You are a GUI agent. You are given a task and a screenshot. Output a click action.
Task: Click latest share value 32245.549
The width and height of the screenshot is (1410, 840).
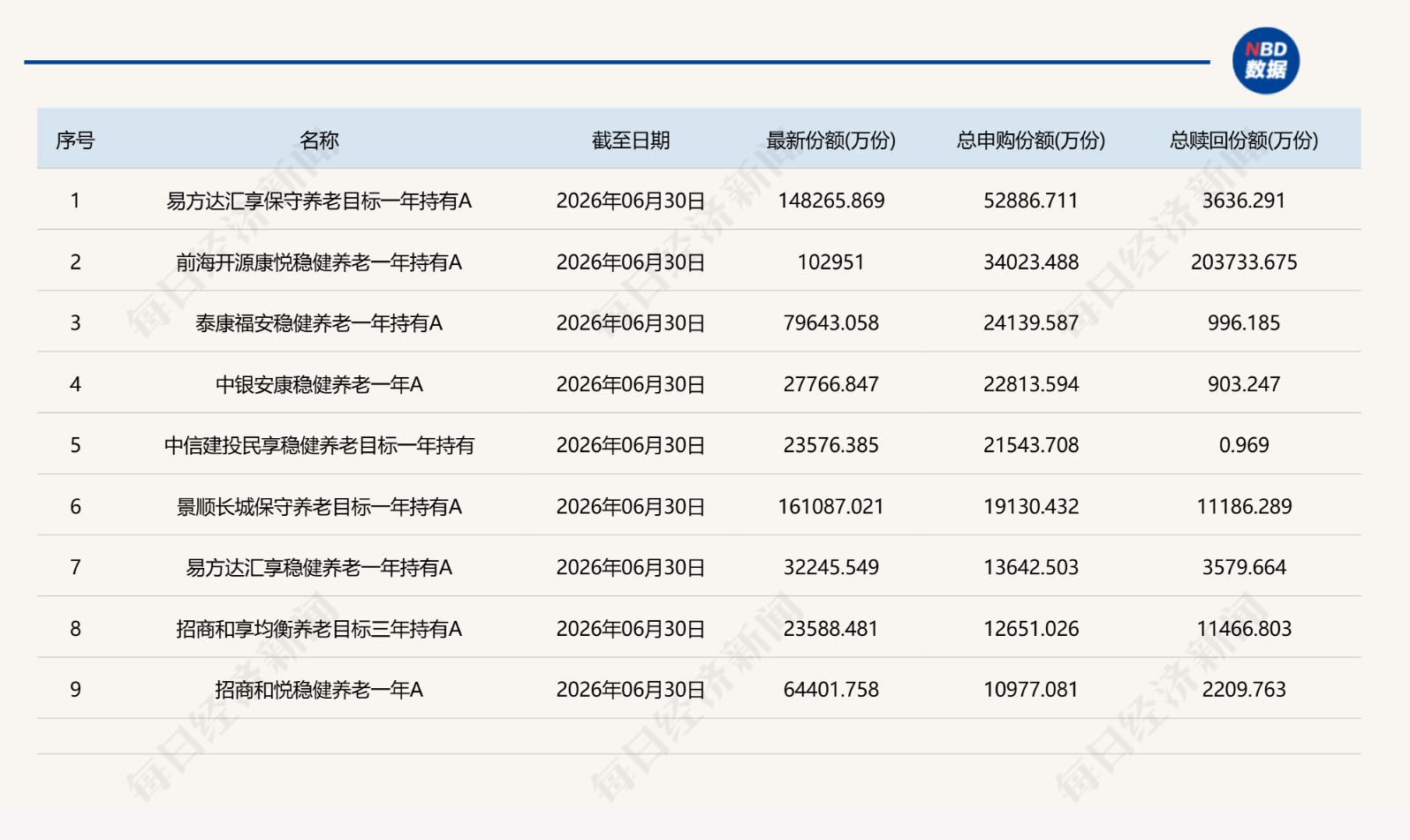pos(830,567)
